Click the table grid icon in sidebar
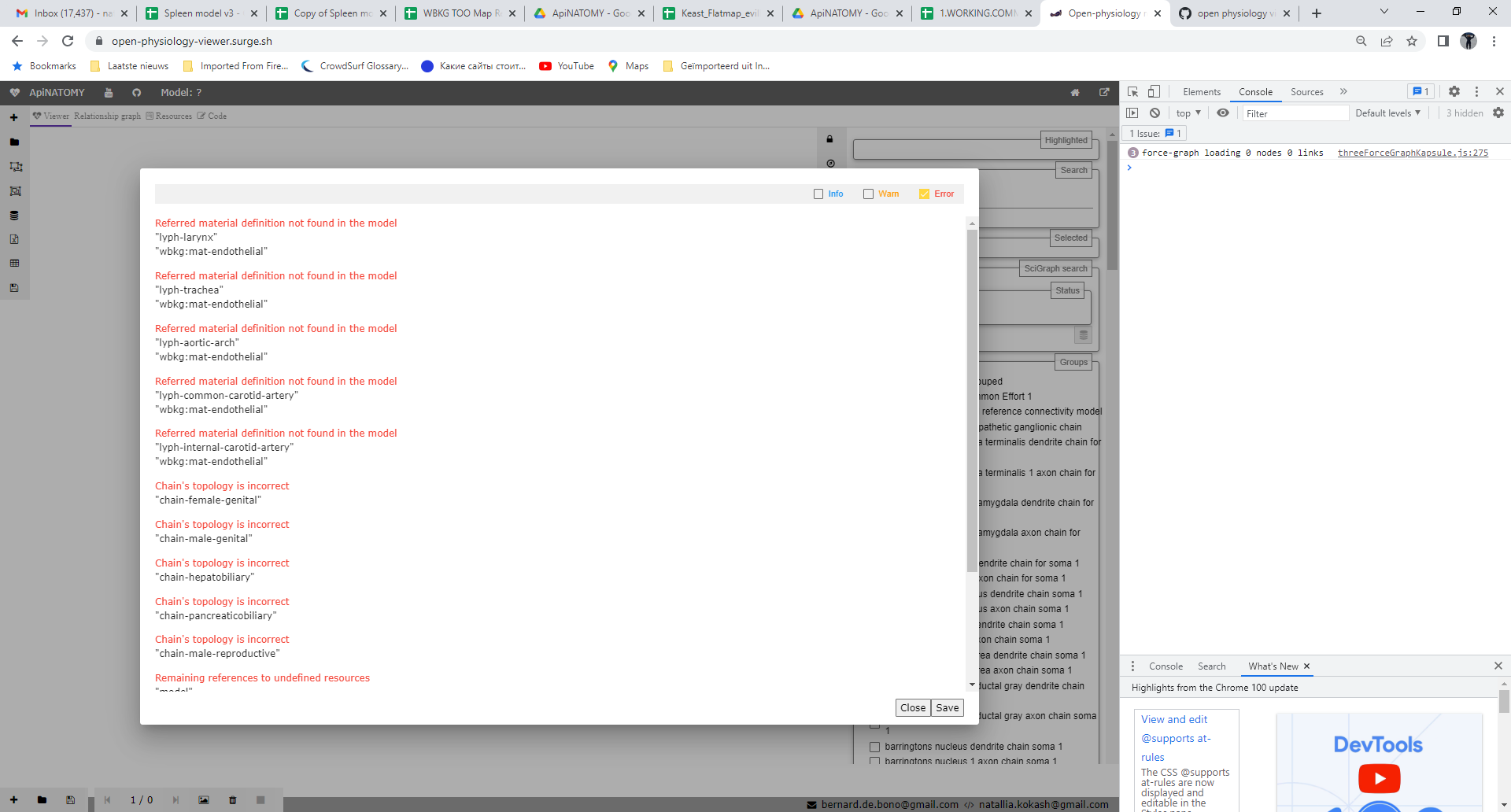Image resolution: width=1511 pixels, height=812 pixels. [x=14, y=263]
